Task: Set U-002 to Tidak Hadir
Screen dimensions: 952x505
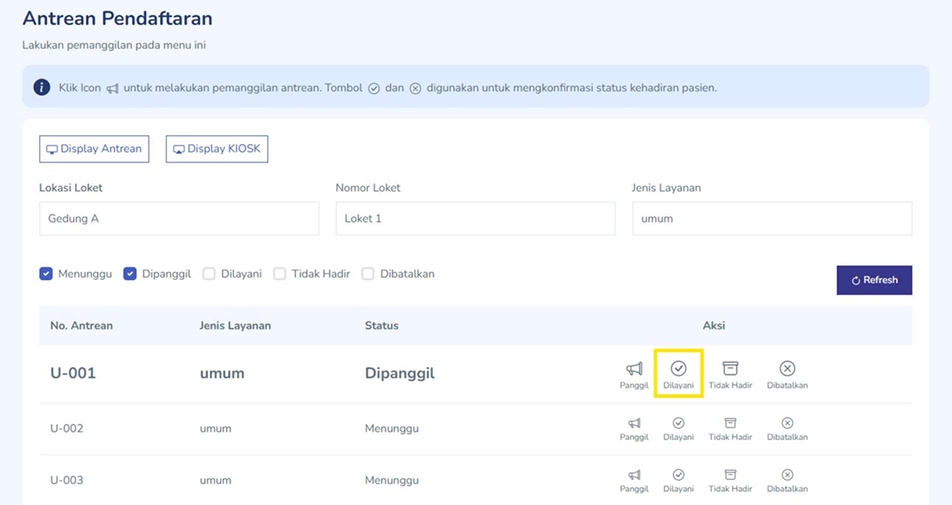Action: point(730,423)
